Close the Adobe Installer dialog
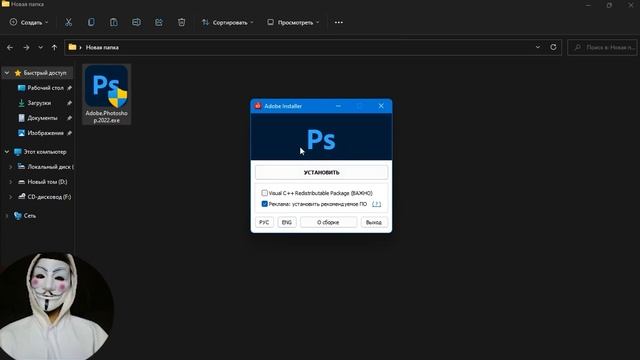 point(381,106)
